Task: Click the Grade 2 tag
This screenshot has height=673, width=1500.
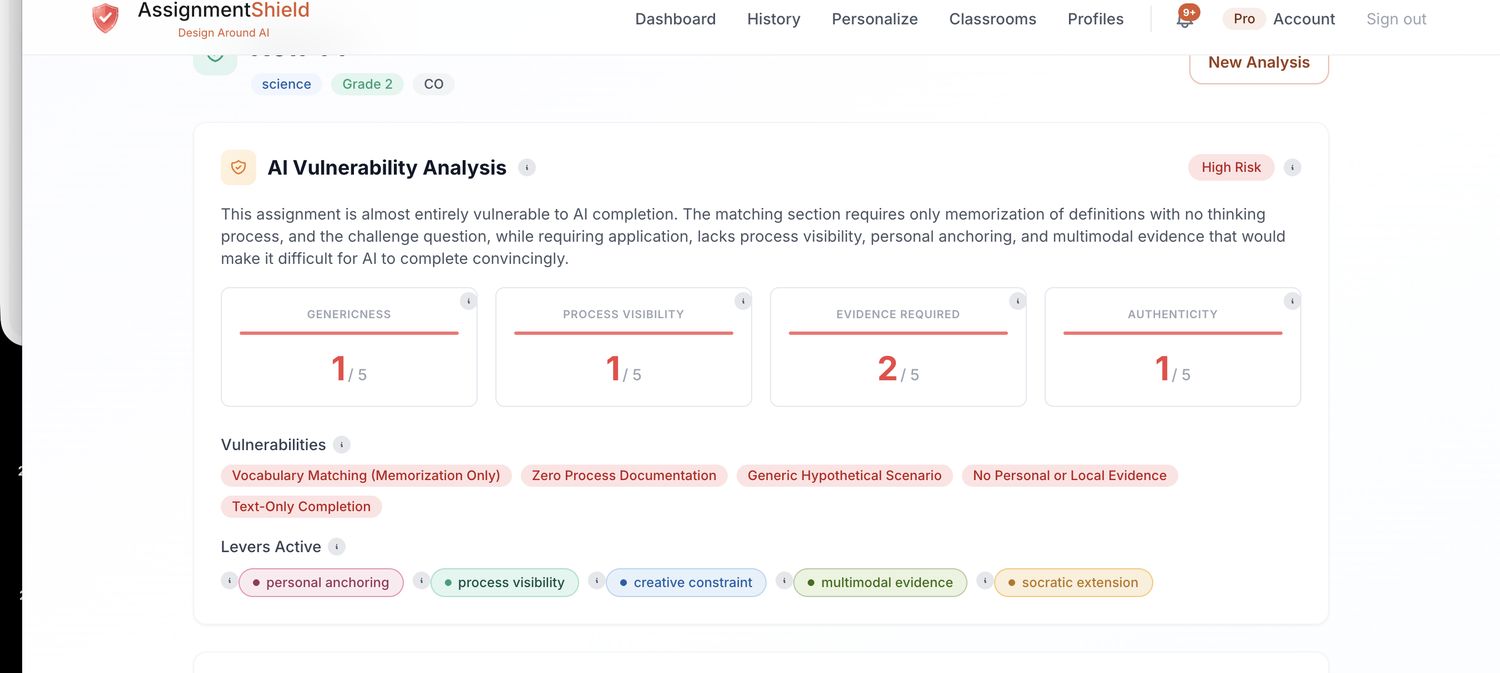Action: [x=367, y=84]
